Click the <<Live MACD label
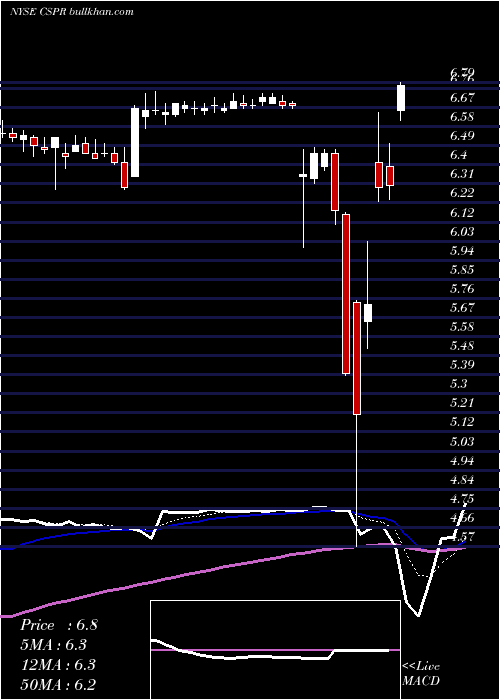 click(x=421, y=674)
